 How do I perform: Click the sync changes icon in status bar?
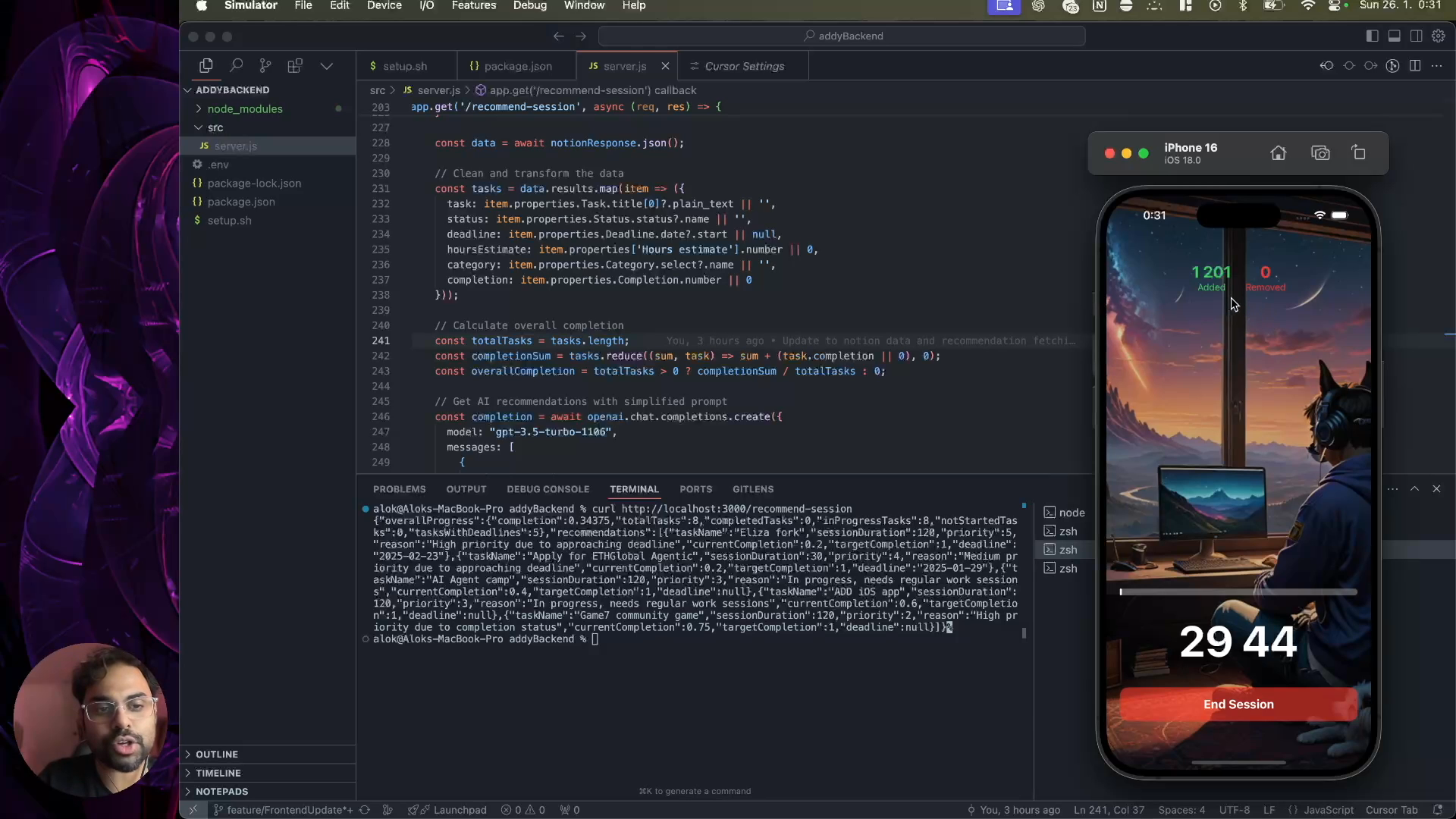pos(365,810)
